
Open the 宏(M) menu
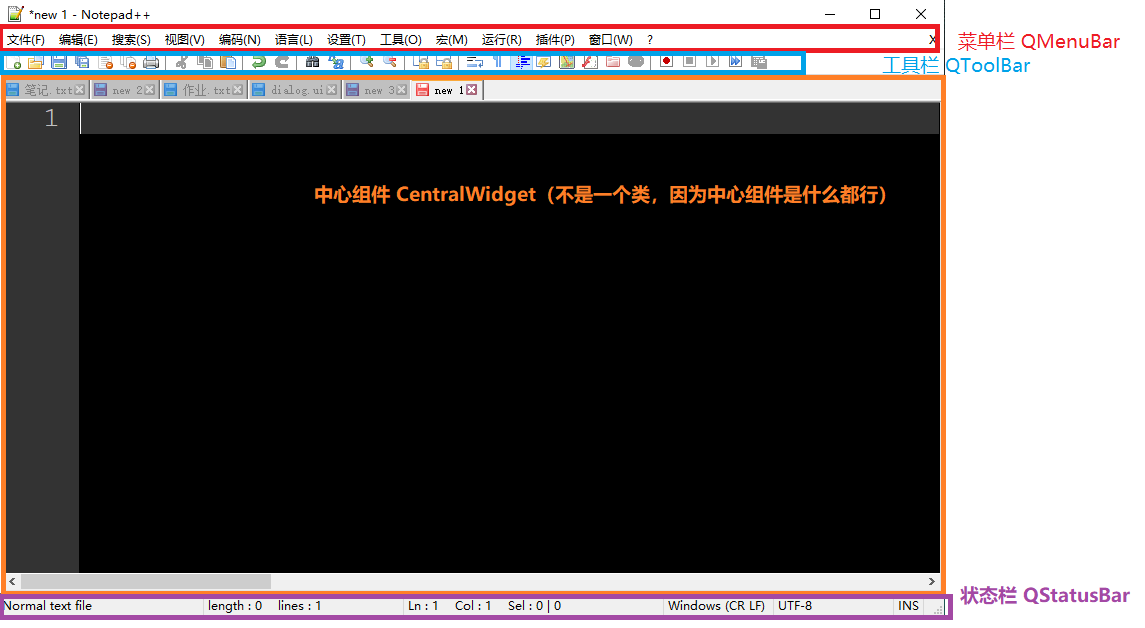pyautogui.click(x=451, y=40)
